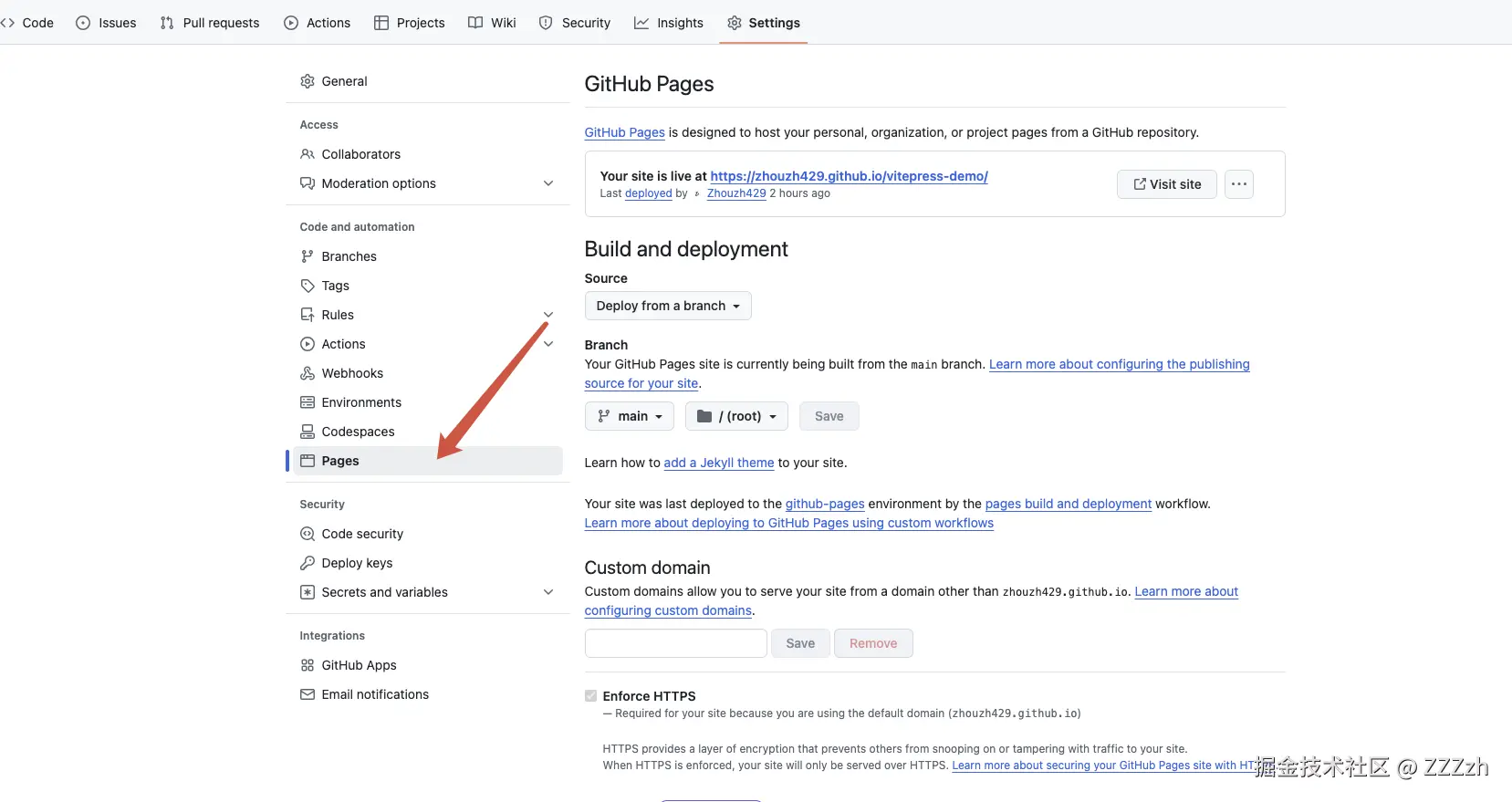Open the live site URL link
This screenshot has width=1512, height=802.
pyautogui.click(x=849, y=176)
